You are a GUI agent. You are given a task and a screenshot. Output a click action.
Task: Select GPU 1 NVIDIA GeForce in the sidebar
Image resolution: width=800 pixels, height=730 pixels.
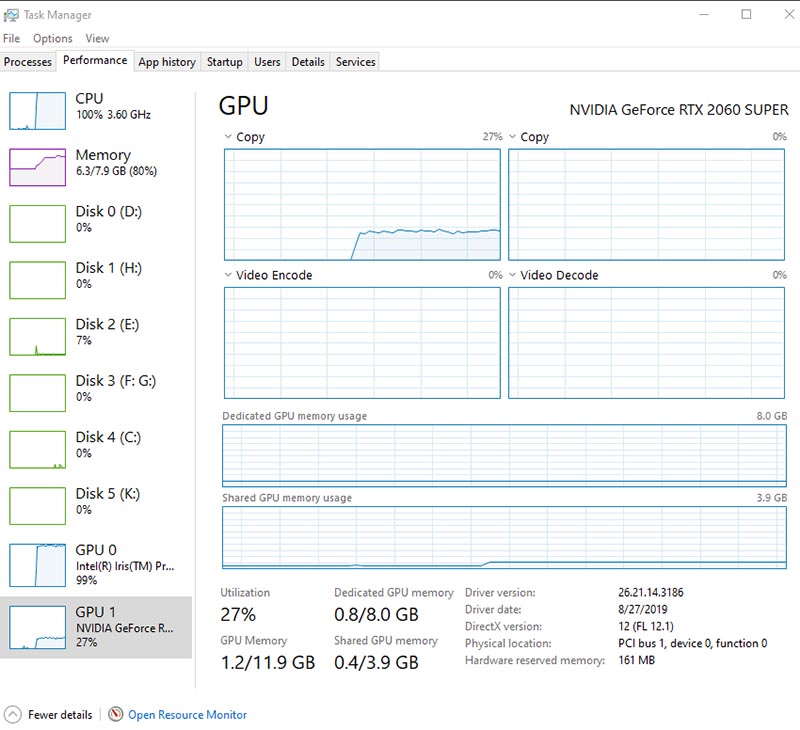coord(96,627)
